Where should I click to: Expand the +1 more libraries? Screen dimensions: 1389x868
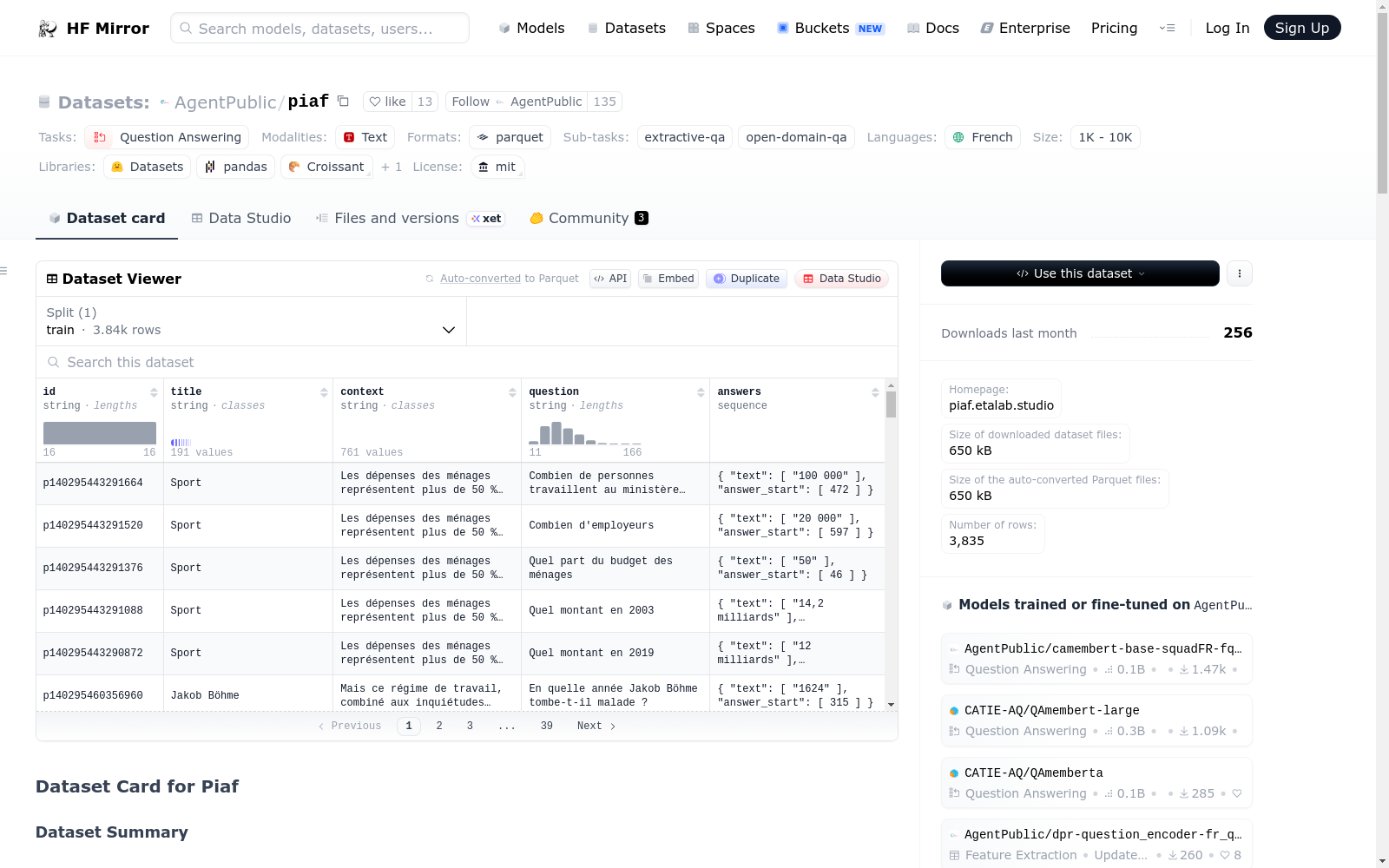(x=392, y=167)
